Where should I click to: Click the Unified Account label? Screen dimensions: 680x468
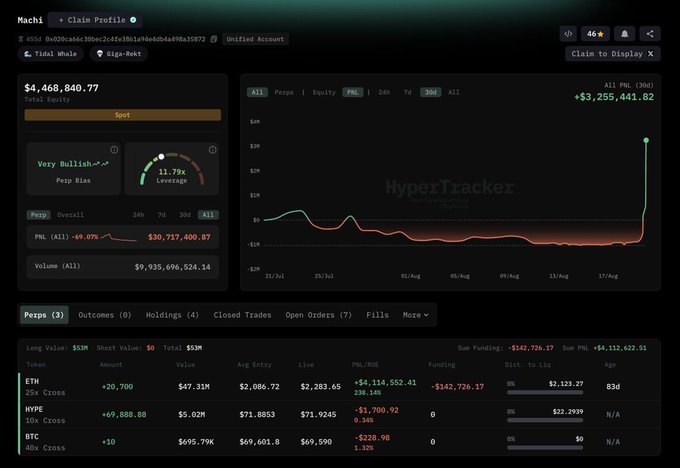[x=255, y=39]
